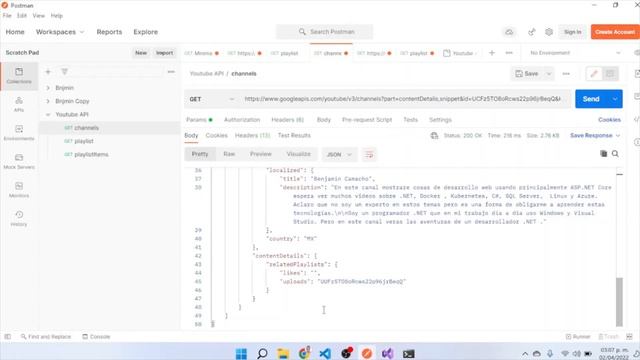Open the Collections sidebar panel
Viewport: 640px width, 360px height.
tap(19, 76)
